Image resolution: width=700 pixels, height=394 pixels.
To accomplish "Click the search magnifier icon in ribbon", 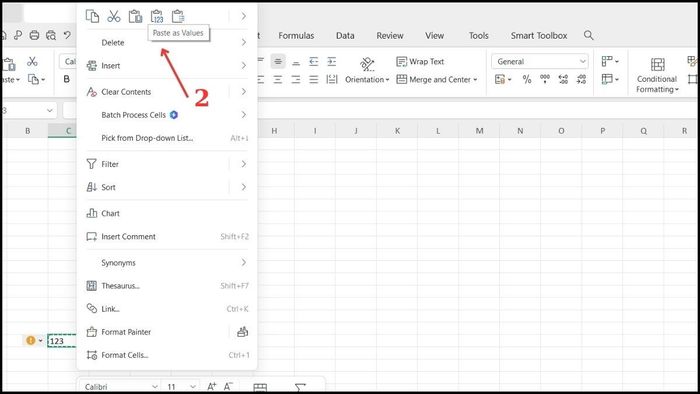I will 588,35.
